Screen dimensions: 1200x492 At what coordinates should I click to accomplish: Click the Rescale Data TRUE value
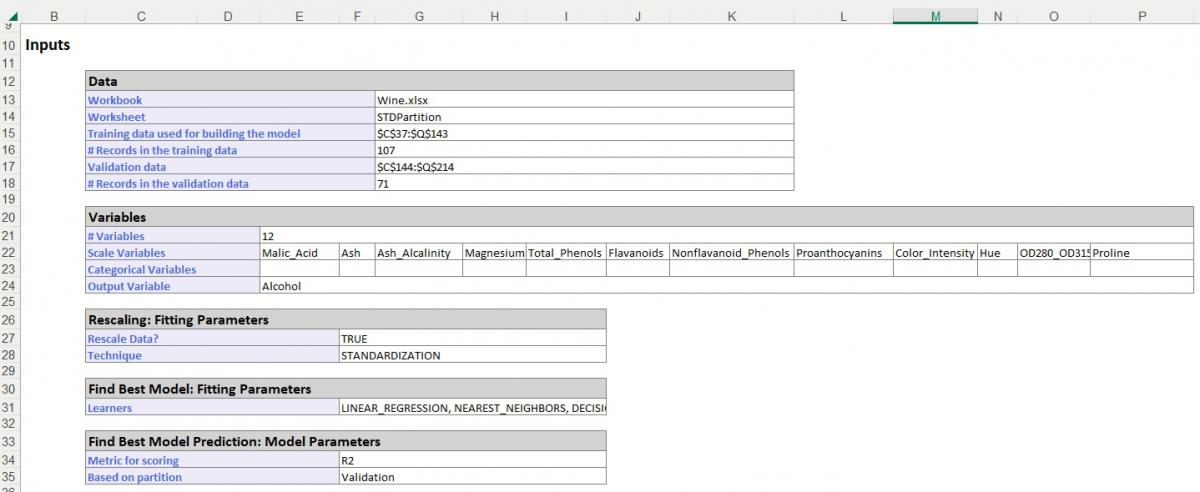472,338
